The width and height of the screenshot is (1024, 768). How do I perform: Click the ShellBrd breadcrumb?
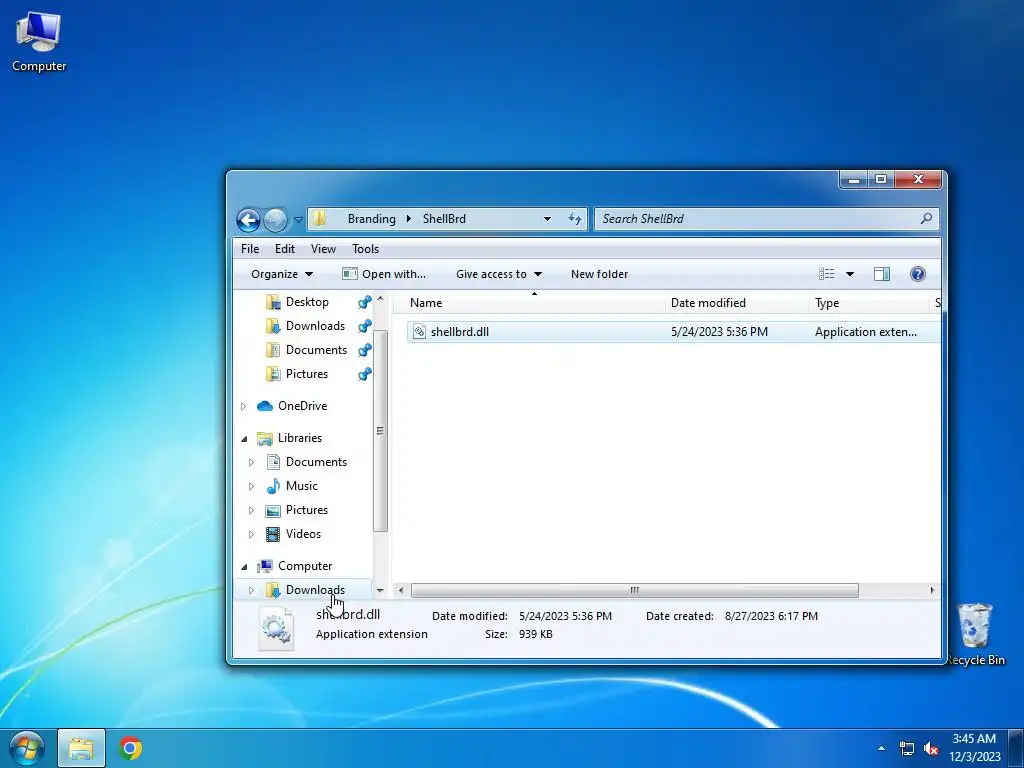(x=444, y=219)
